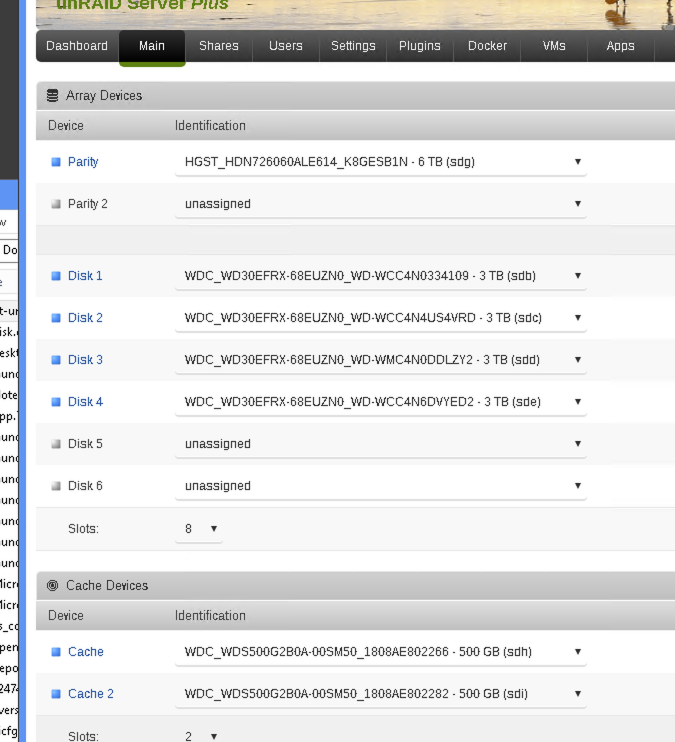
Task: Open the Cache device link
Action: click(86, 652)
